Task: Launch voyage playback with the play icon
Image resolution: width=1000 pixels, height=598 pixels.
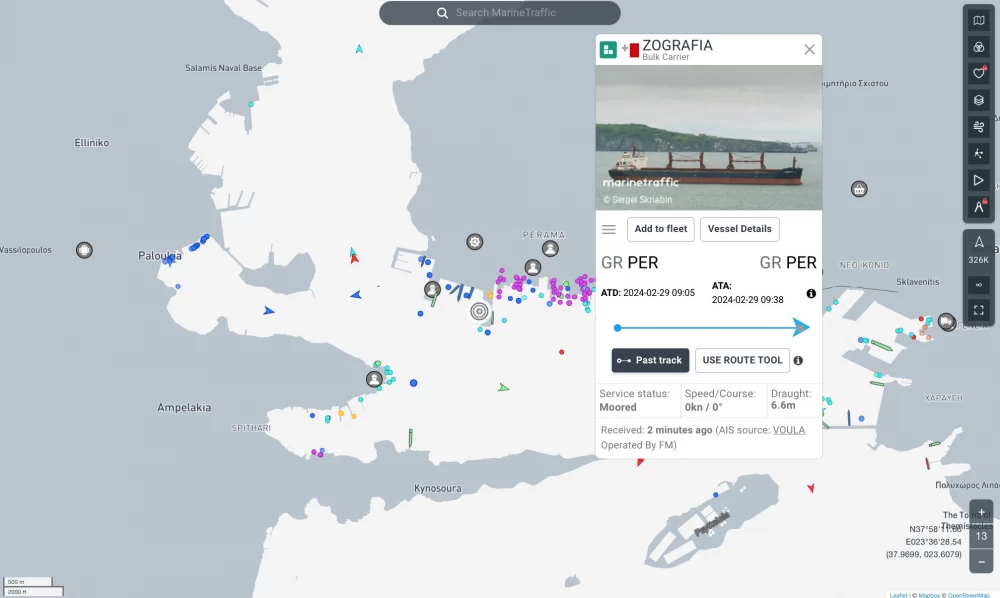Action: (978, 180)
